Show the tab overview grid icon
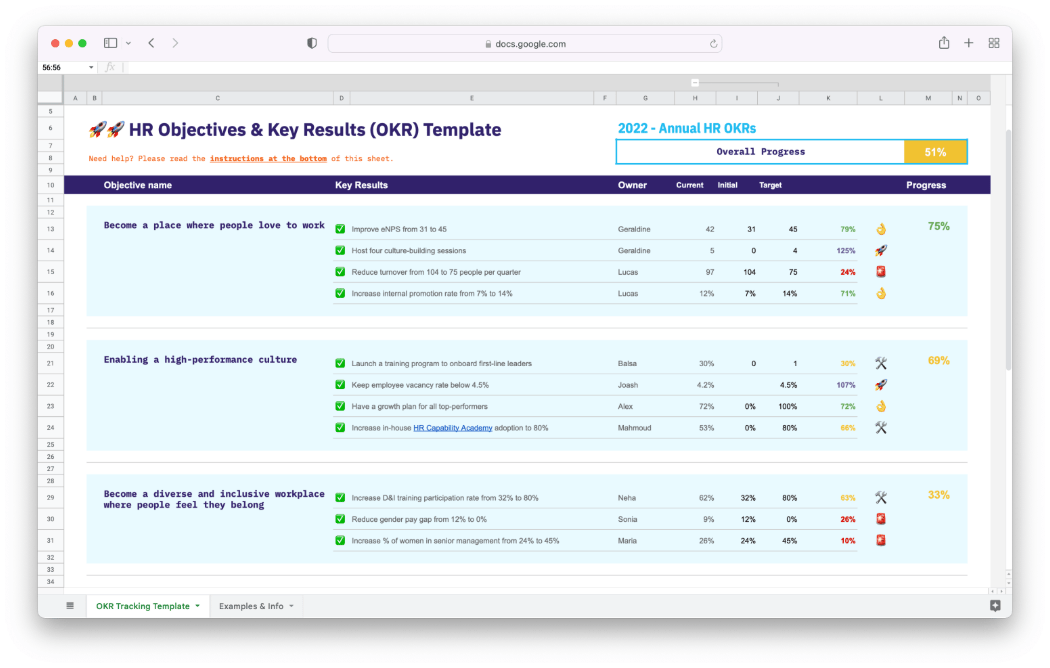1050x668 pixels. 994,43
